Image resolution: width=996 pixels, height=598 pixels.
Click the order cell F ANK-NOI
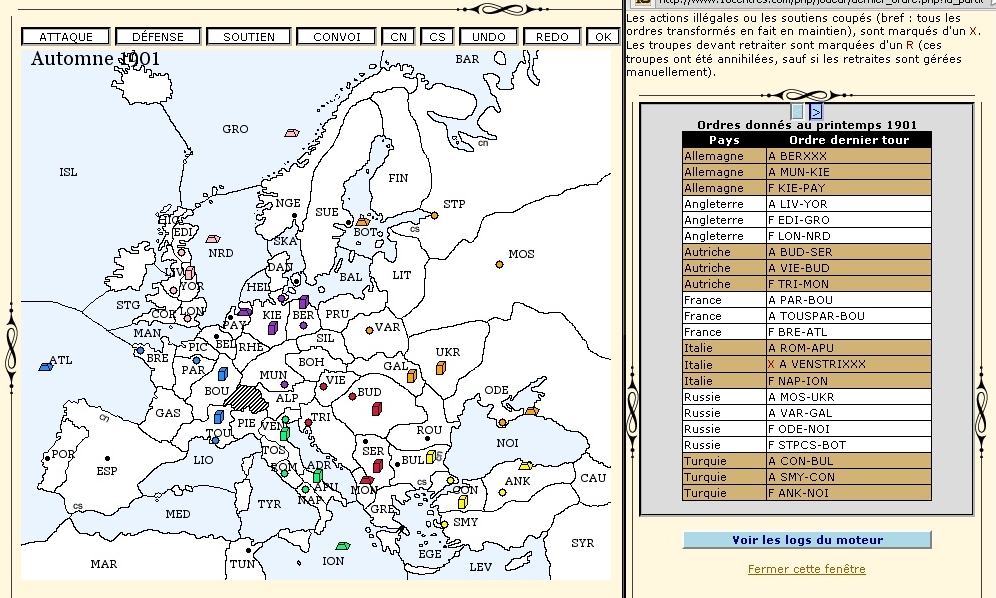tap(849, 493)
